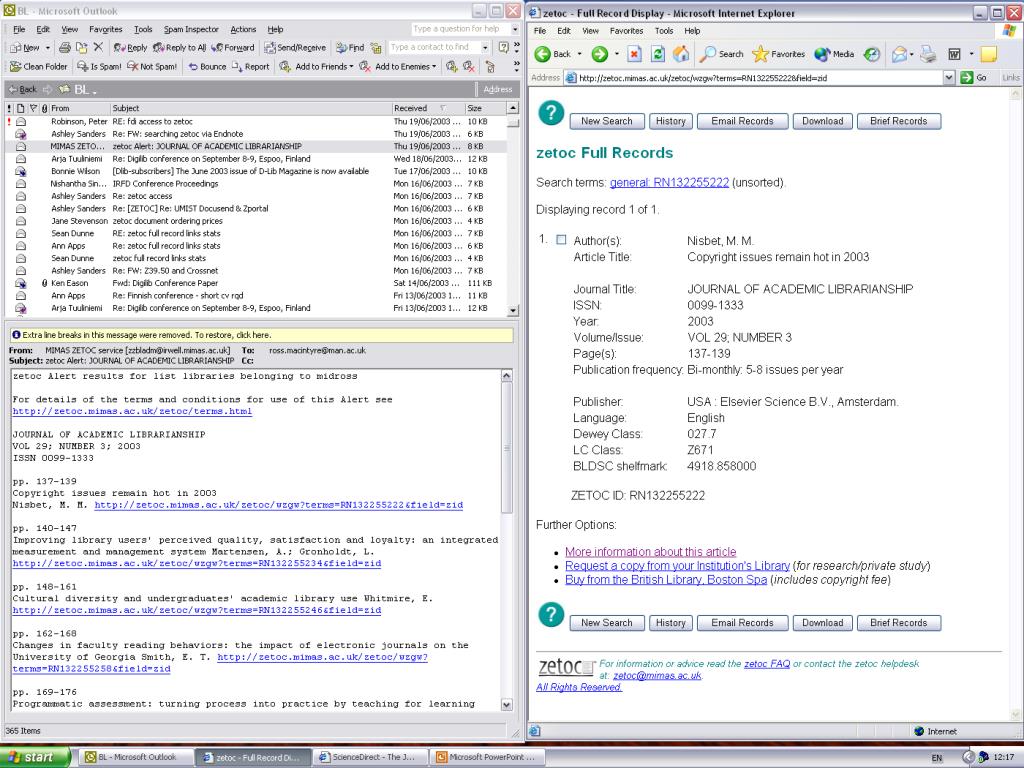Click the Find button in Outlook toolbar
1024x768 pixels.
350,48
